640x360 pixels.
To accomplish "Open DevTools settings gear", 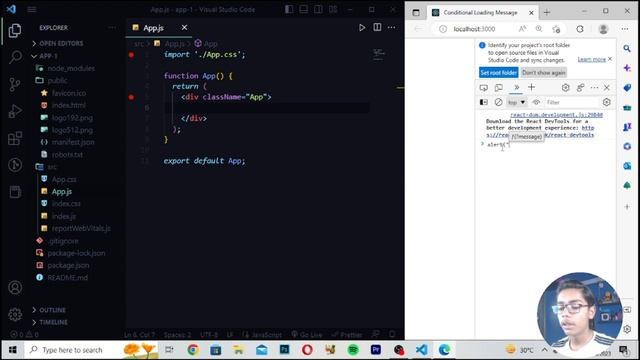I will coord(565,87).
